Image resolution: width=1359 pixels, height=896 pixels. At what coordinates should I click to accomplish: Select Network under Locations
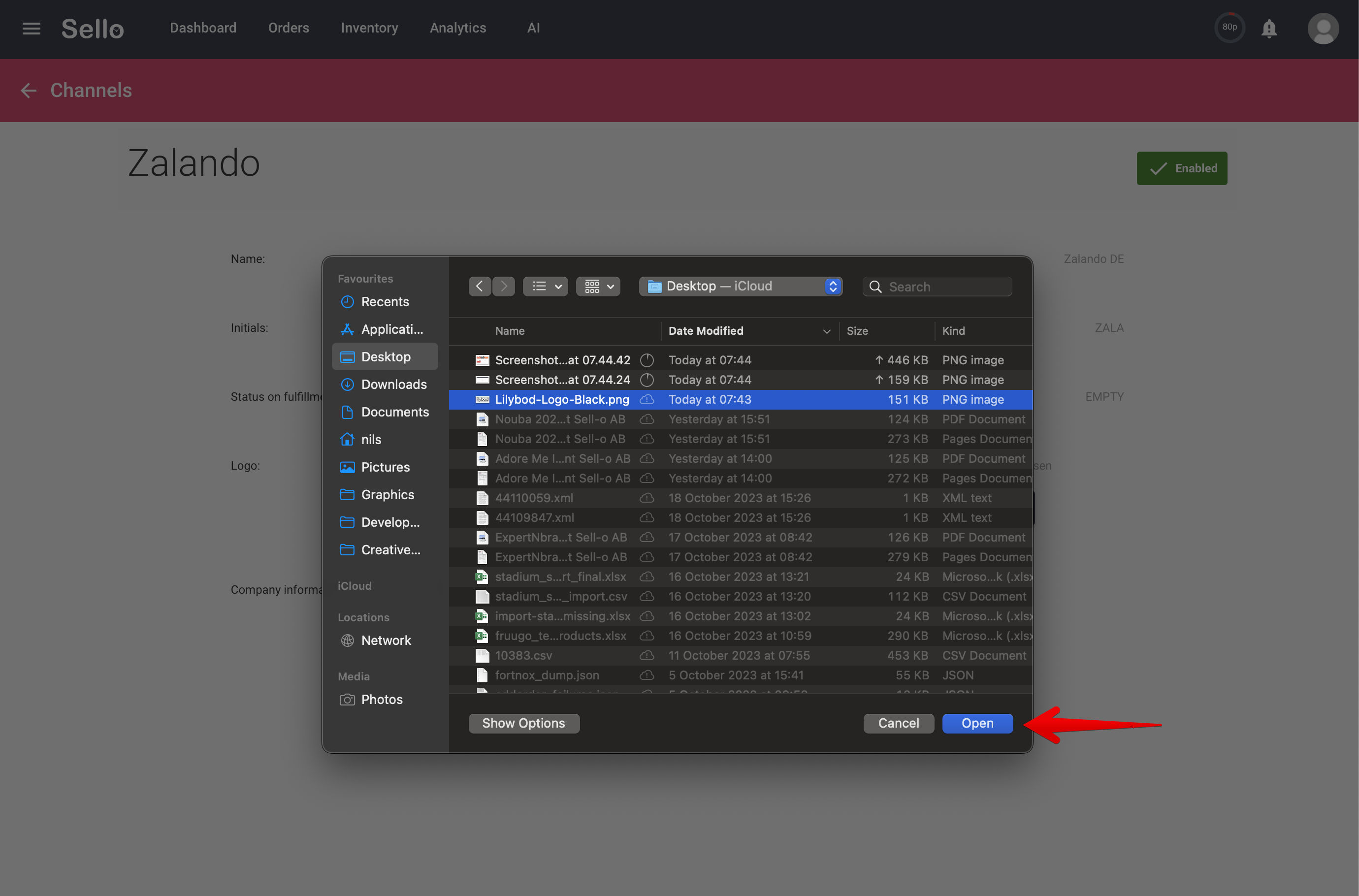pos(385,640)
